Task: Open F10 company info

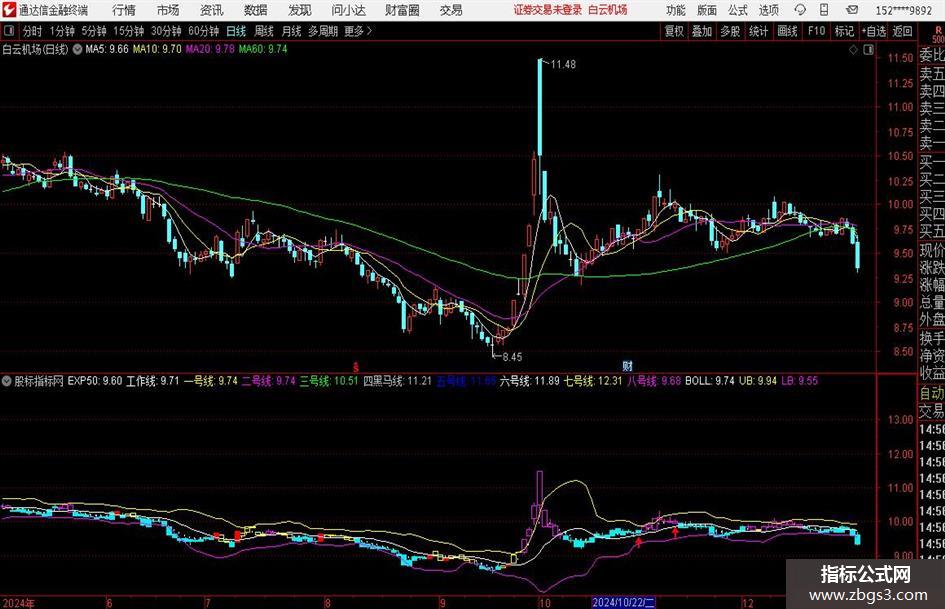Action: click(816, 31)
